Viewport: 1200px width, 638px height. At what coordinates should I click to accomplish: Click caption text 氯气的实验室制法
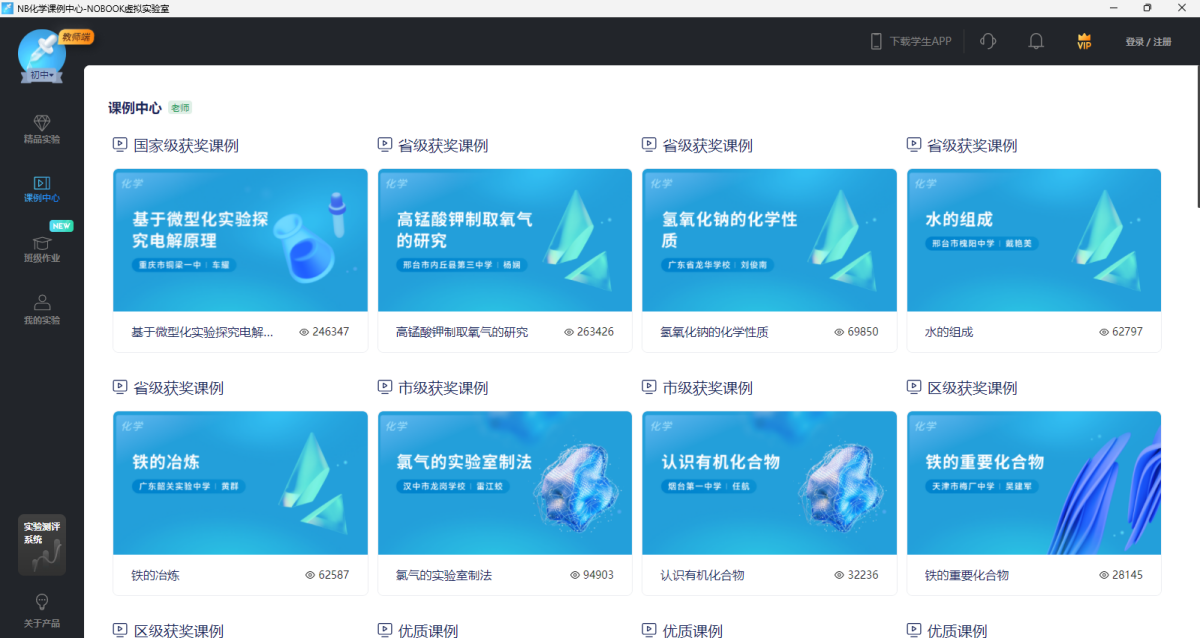444,575
